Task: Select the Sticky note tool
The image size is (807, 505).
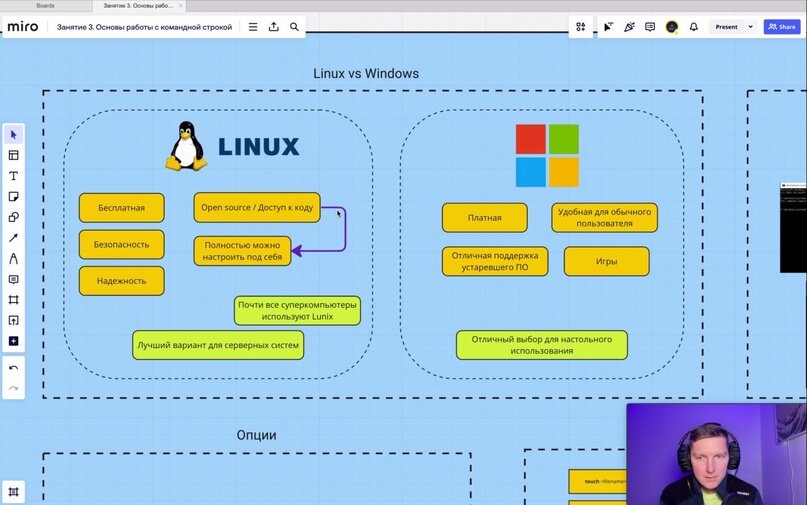Action: [13, 197]
